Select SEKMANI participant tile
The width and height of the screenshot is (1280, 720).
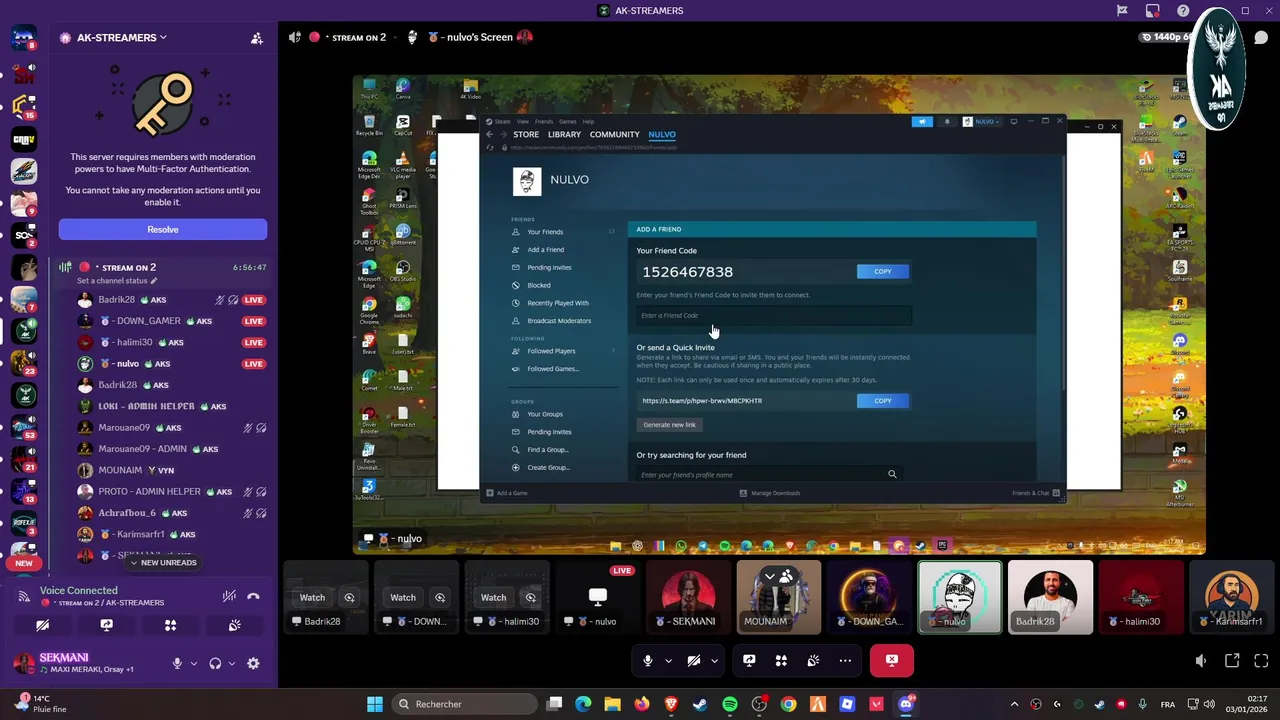[688, 598]
